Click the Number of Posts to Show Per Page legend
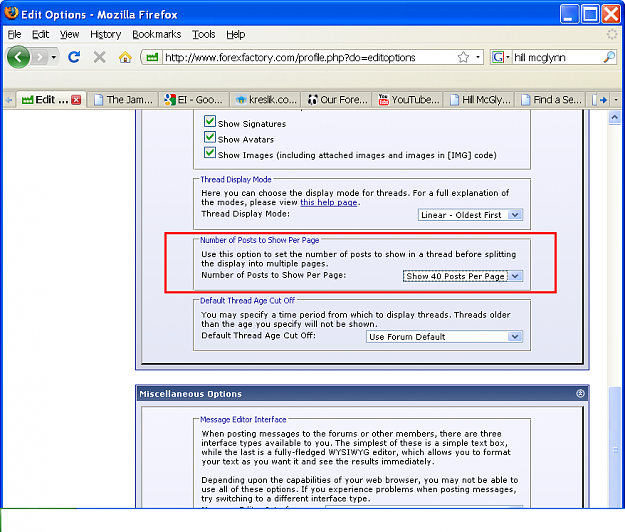Image resolution: width=625 pixels, height=532 pixels. pos(259,240)
